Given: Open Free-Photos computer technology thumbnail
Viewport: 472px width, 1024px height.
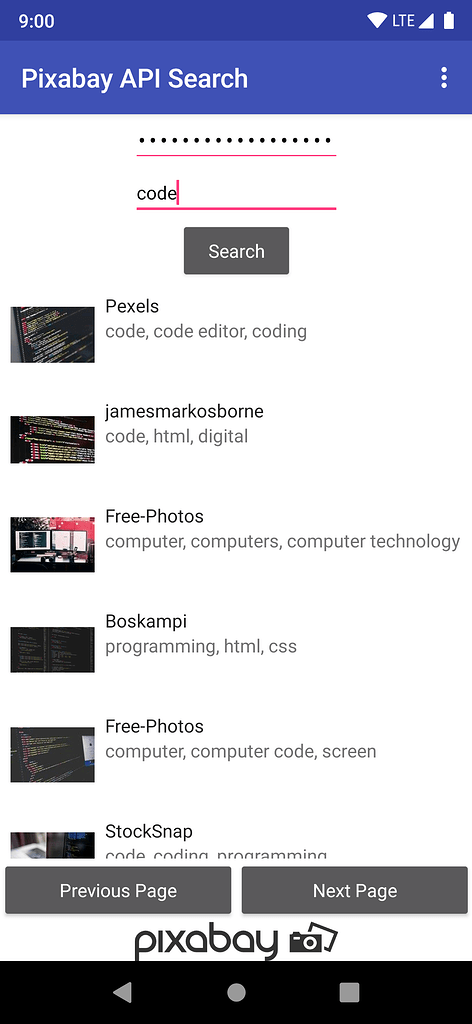Looking at the screenshot, I should pyautogui.click(x=52, y=545).
